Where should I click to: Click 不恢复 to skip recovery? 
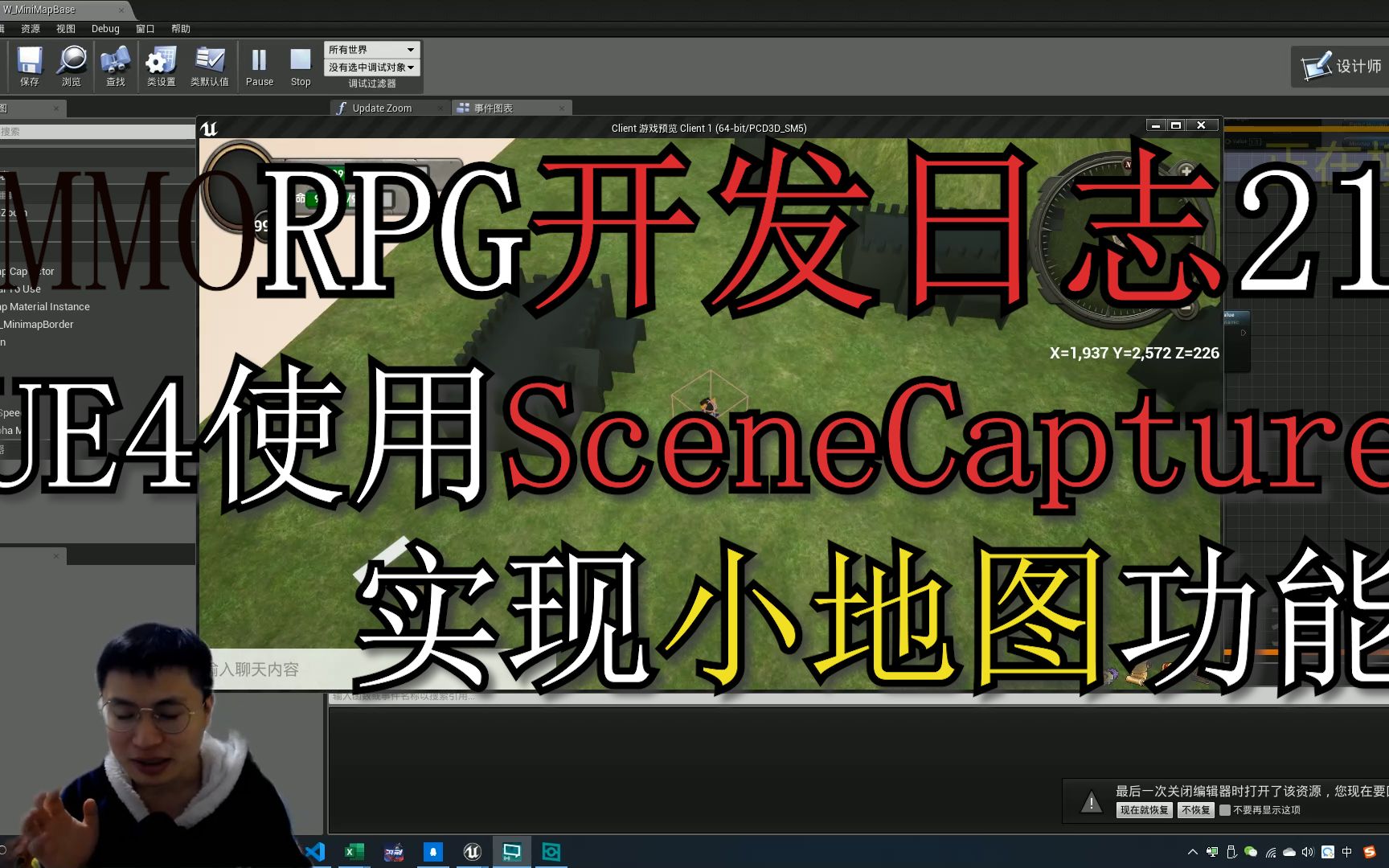[x=1195, y=810]
